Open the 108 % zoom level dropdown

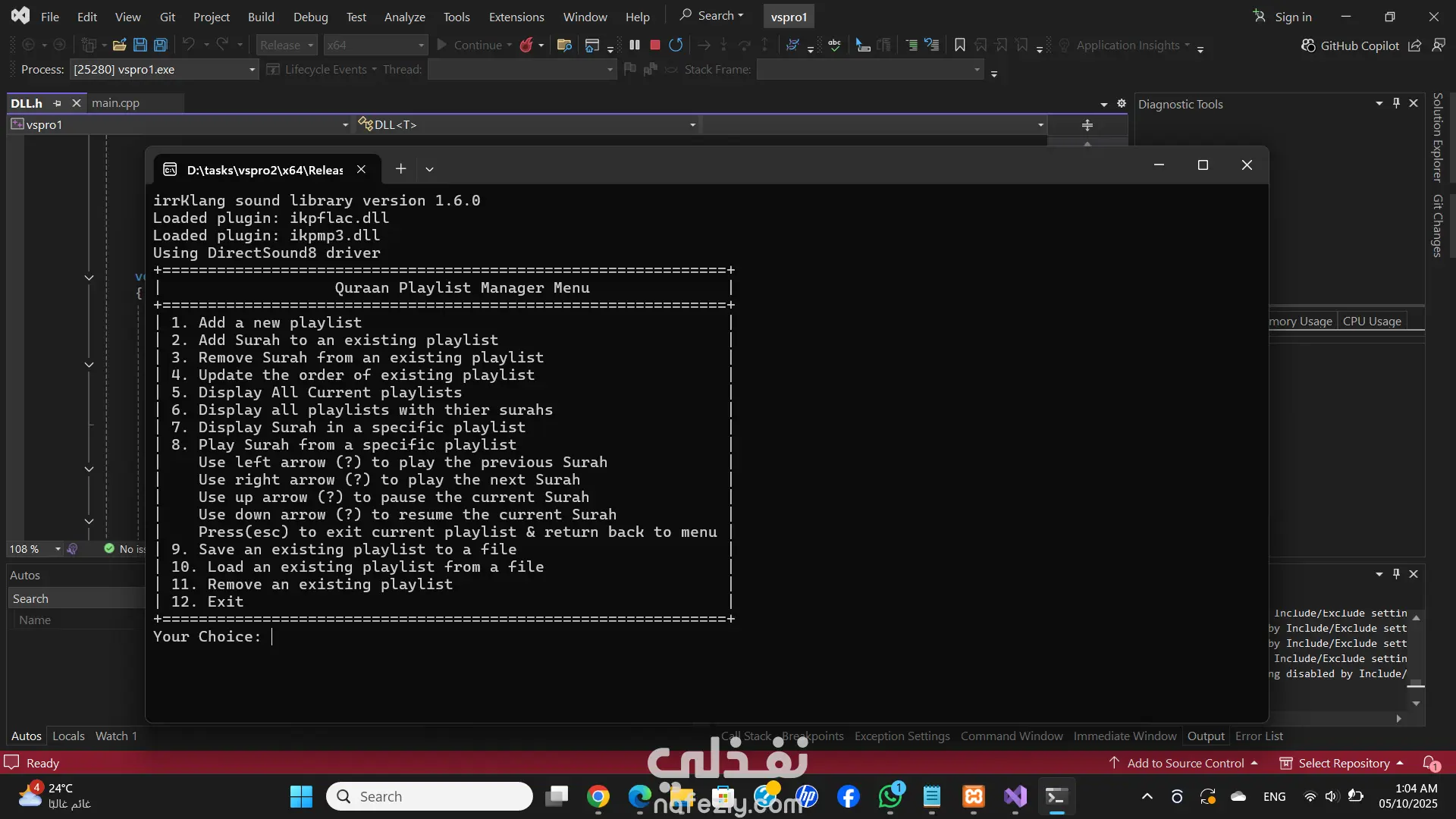[x=58, y=549]
